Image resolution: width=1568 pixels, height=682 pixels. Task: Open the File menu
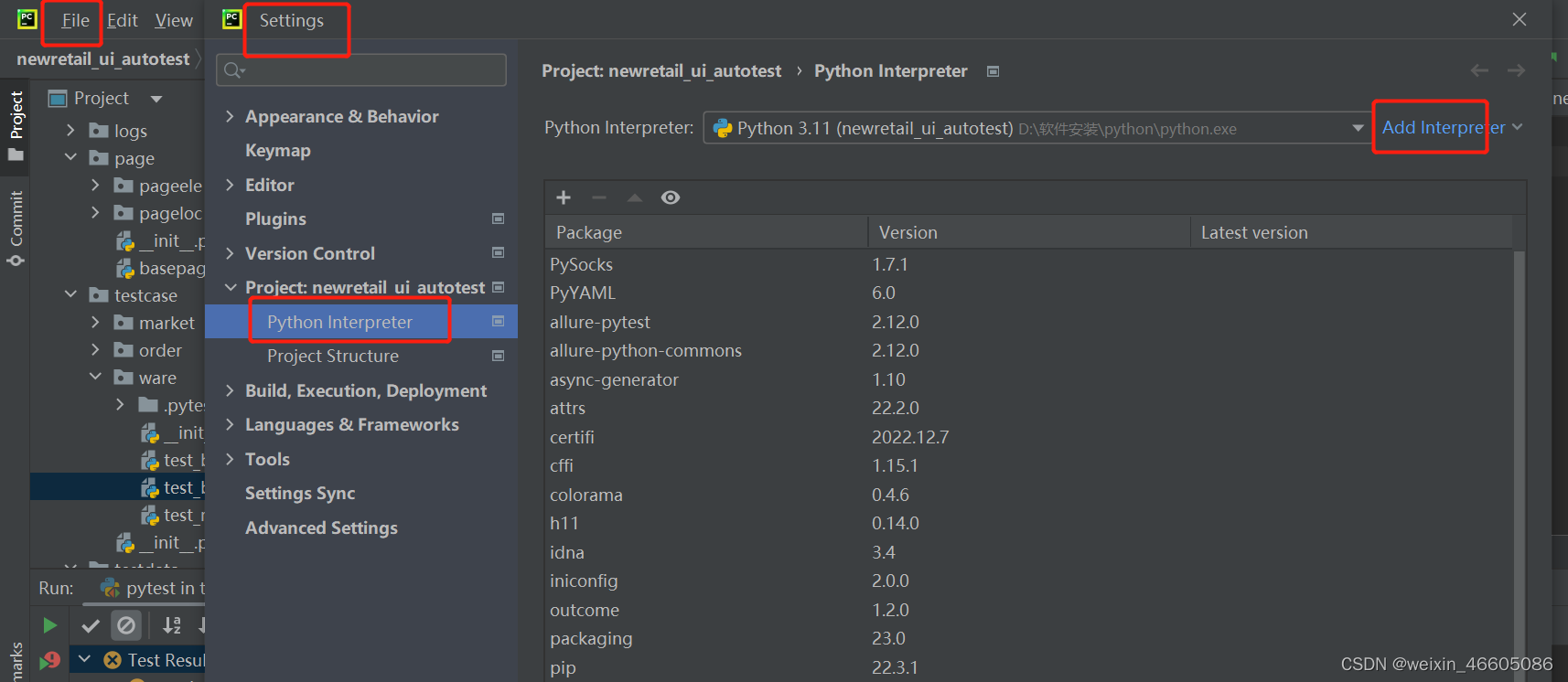[75, 20]
